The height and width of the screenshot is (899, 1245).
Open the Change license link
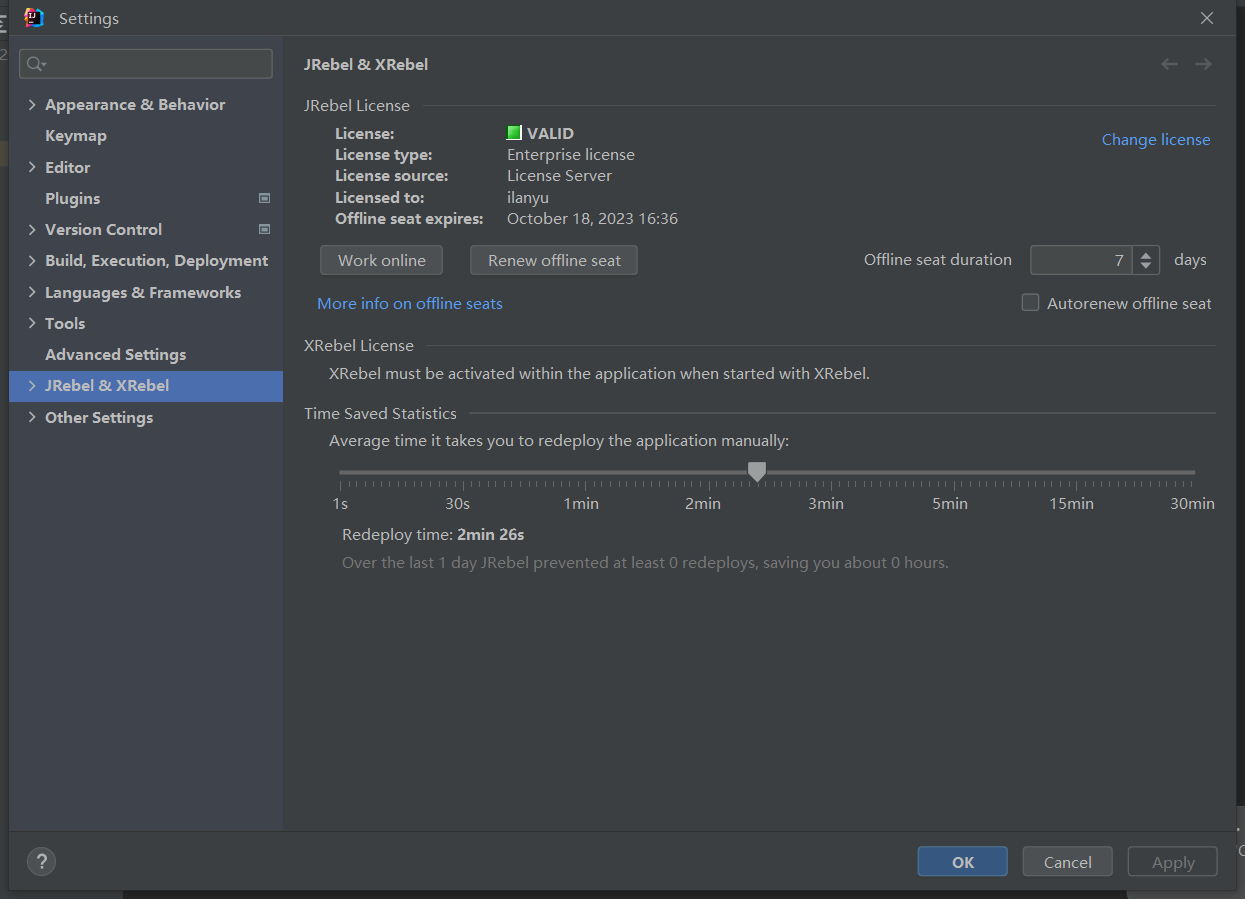(1155, 140)
